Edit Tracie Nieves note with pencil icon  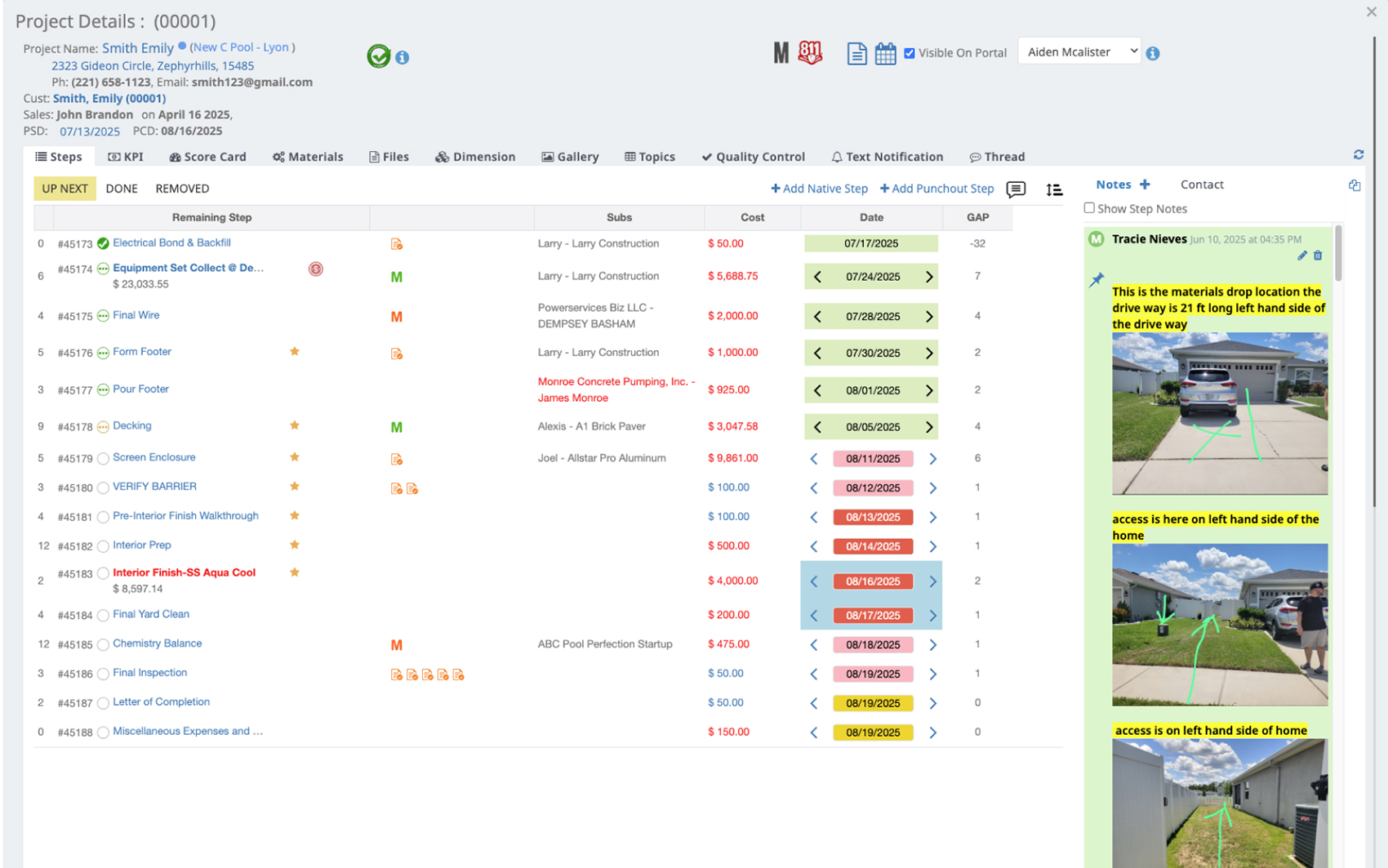pos(1301,256)
